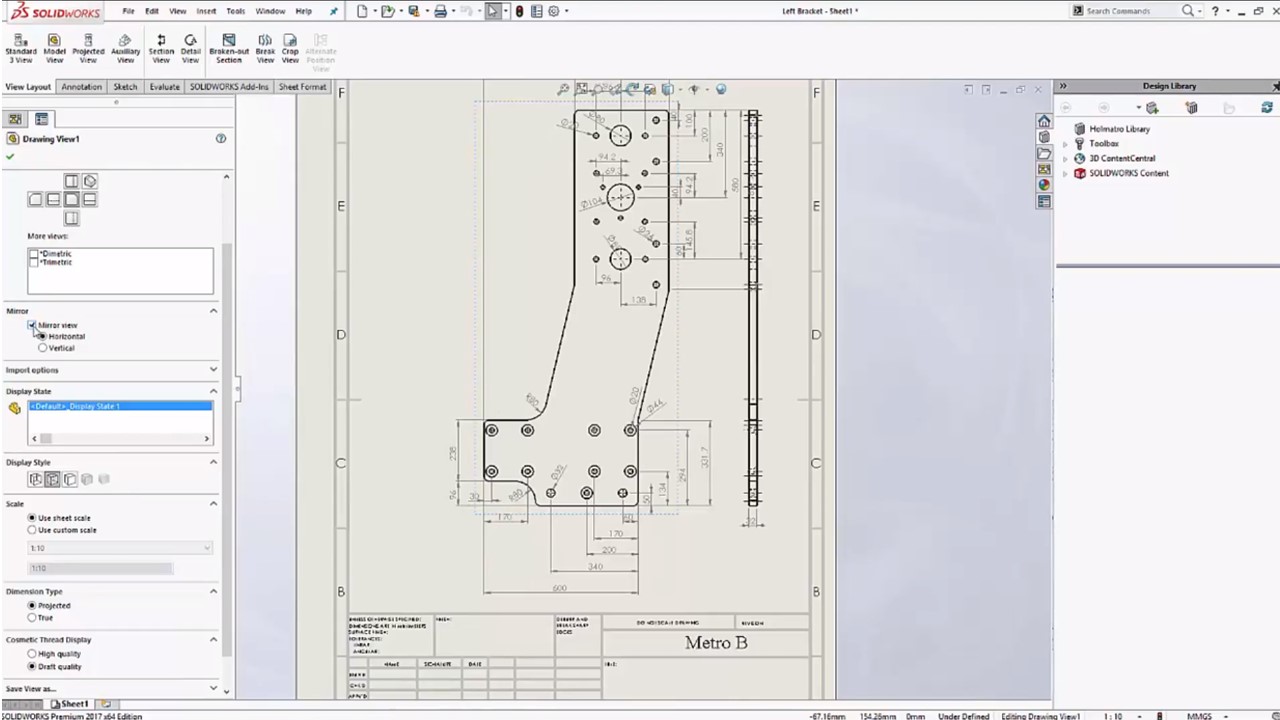Screen dimensions: 1280x720
Task: Expand the SOLIDWORKS Content tree node
Action: pyautogui.click(x=1066, y=173)
